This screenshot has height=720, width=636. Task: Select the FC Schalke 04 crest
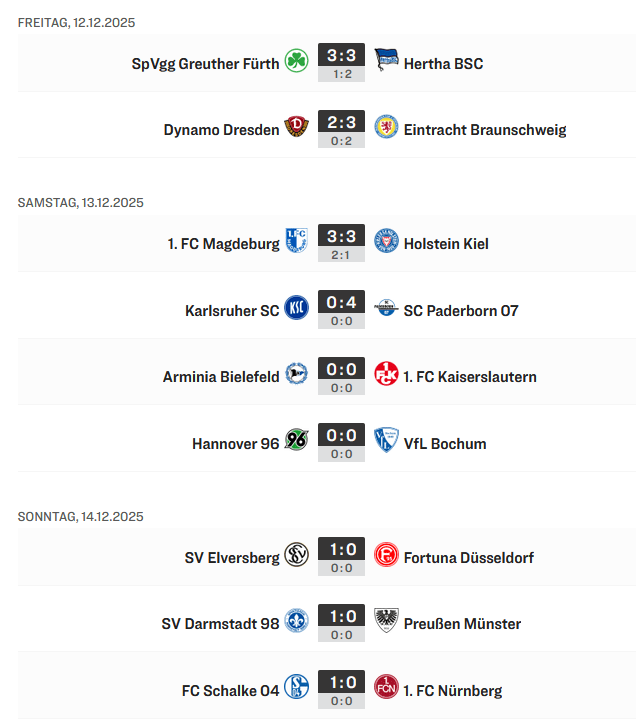click(x=296, y=690)
